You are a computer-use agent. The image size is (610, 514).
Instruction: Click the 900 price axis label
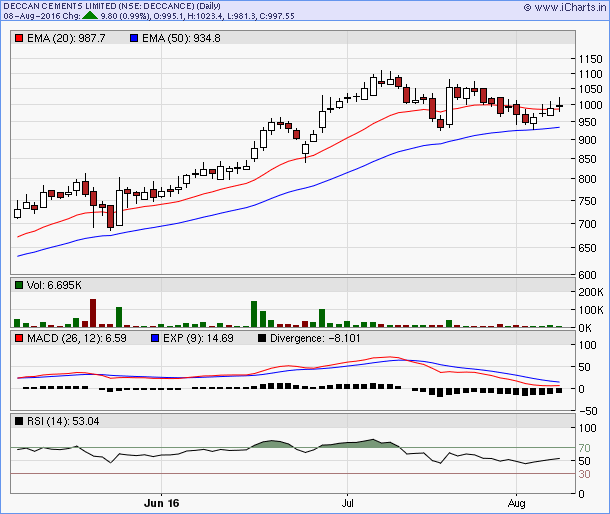(x=587, y=140)
